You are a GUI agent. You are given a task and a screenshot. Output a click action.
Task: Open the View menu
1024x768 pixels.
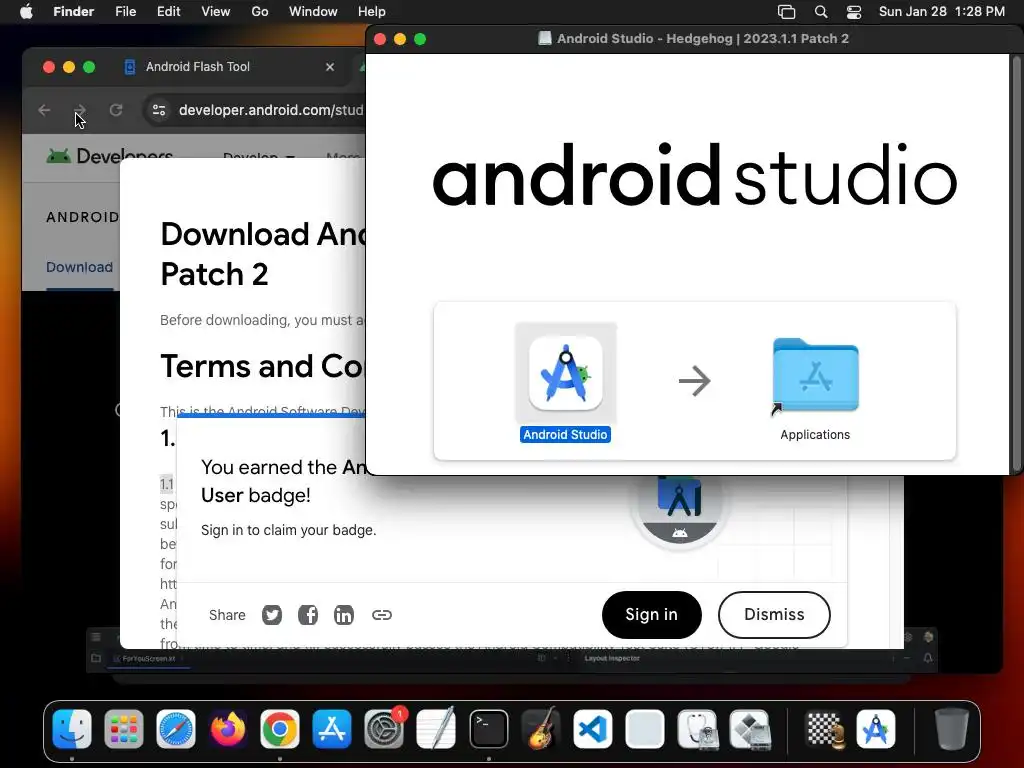[216, 12]
